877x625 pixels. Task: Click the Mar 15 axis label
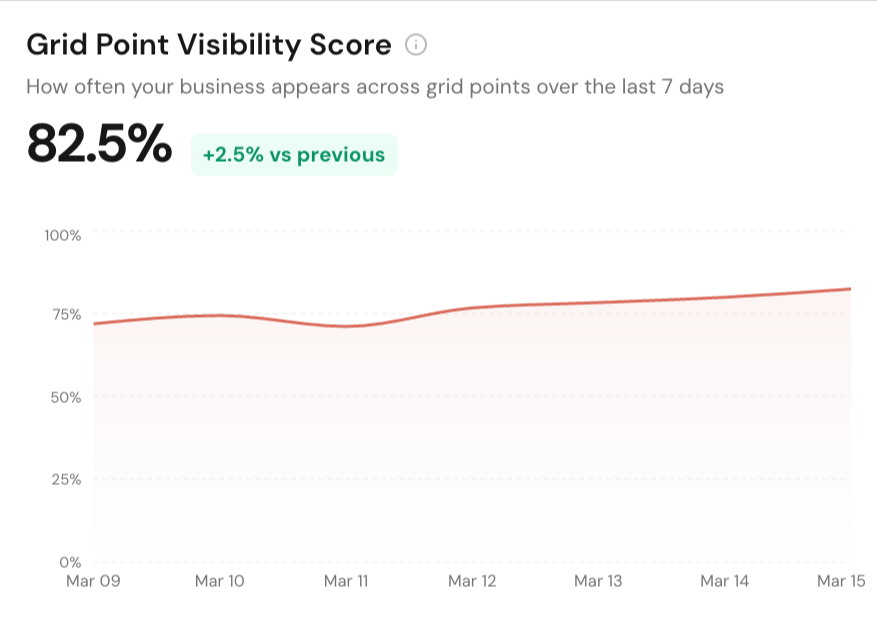(x=838, y=581)
